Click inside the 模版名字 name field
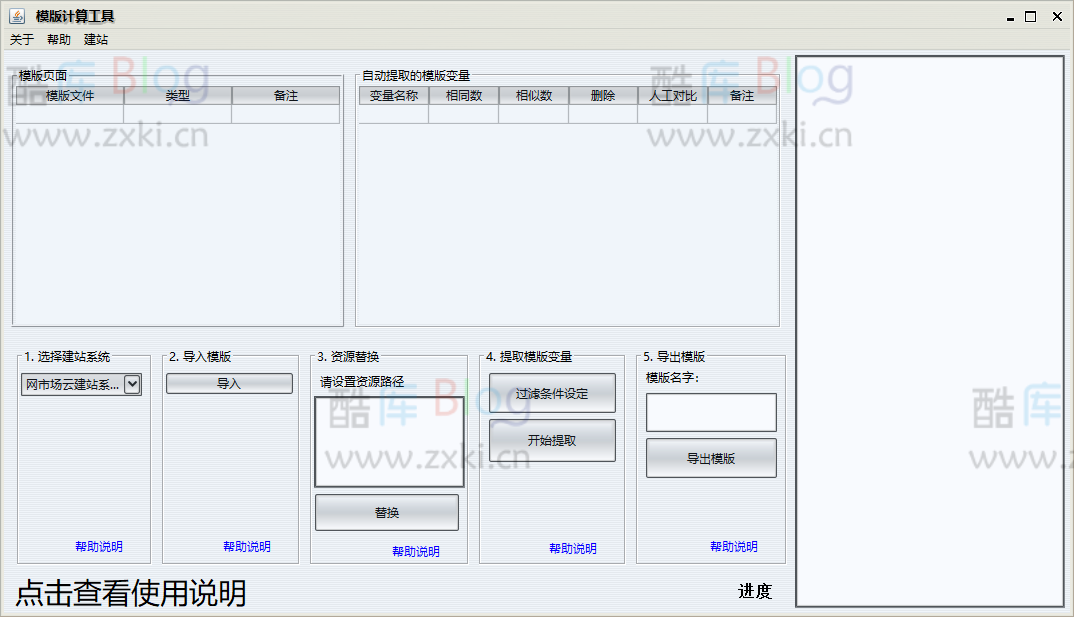Viewport: 1074px width, 617px height. 710,412
